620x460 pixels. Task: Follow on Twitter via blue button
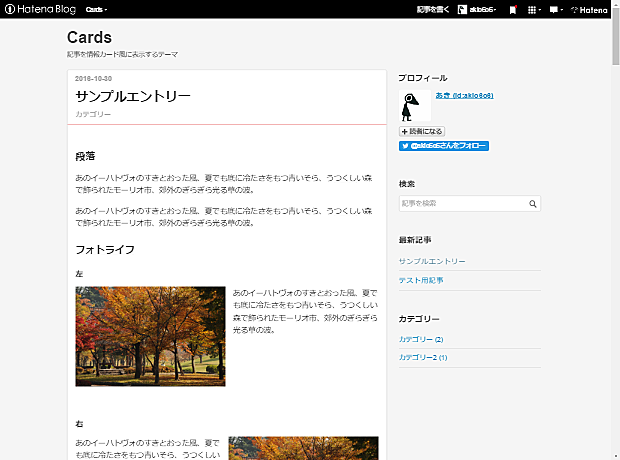point(444,146)
